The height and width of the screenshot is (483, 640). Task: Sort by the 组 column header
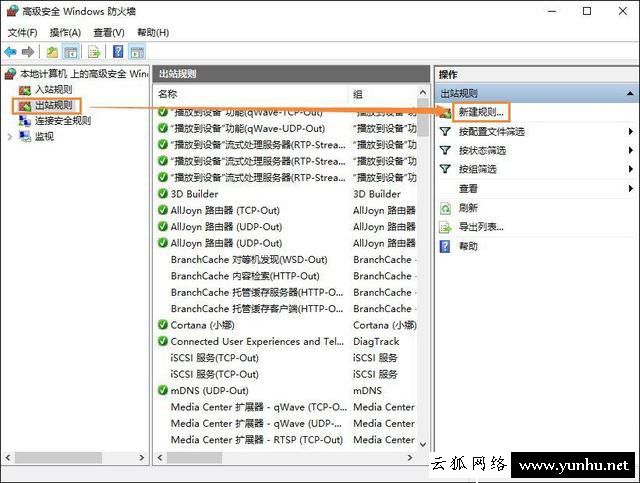382,94
